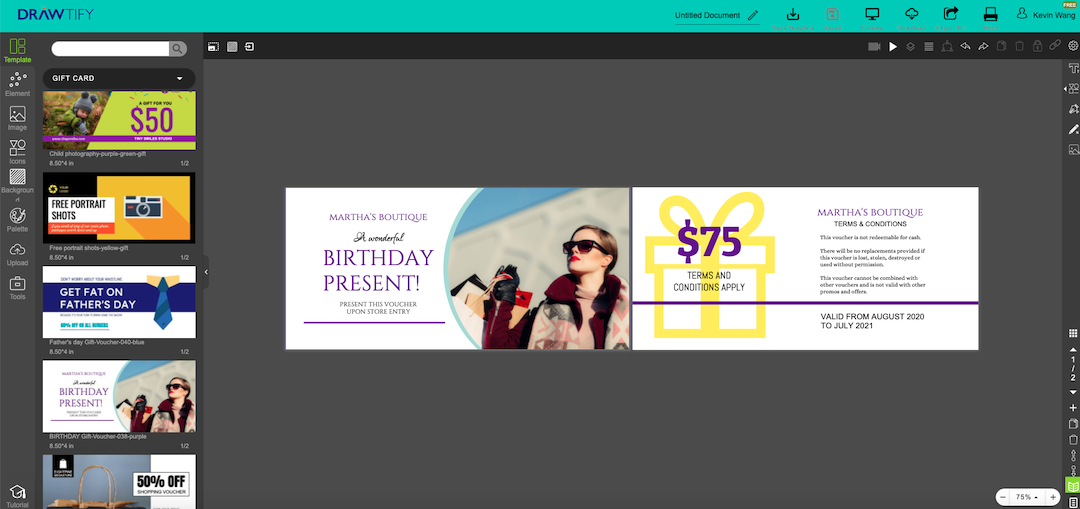Select the Free portrait shots yellow template
This screenshot has height=509, width=1080.
(118, 208)
